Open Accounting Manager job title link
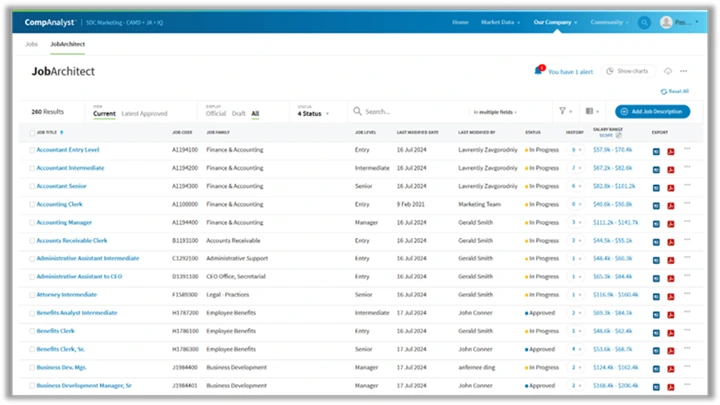Viewport: 720px width, 405px height. coord(64,223)
